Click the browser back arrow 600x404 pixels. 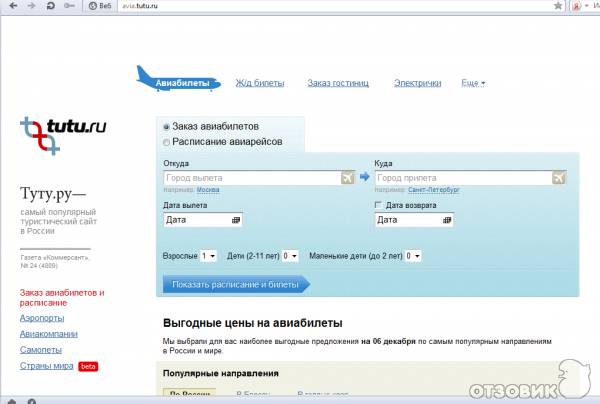coord(9,5)
